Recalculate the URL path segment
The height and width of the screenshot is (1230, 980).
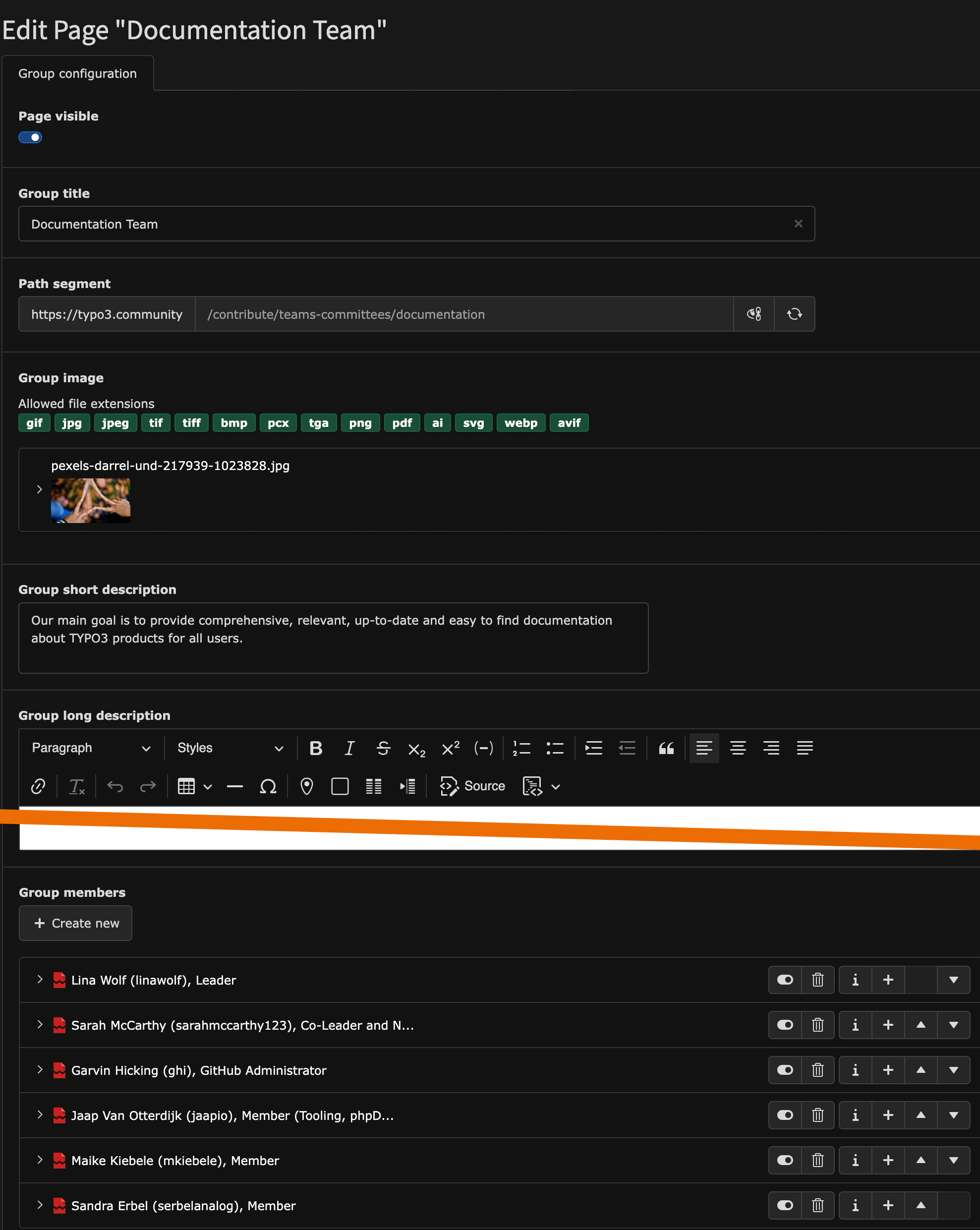click(x=794, y=314)
